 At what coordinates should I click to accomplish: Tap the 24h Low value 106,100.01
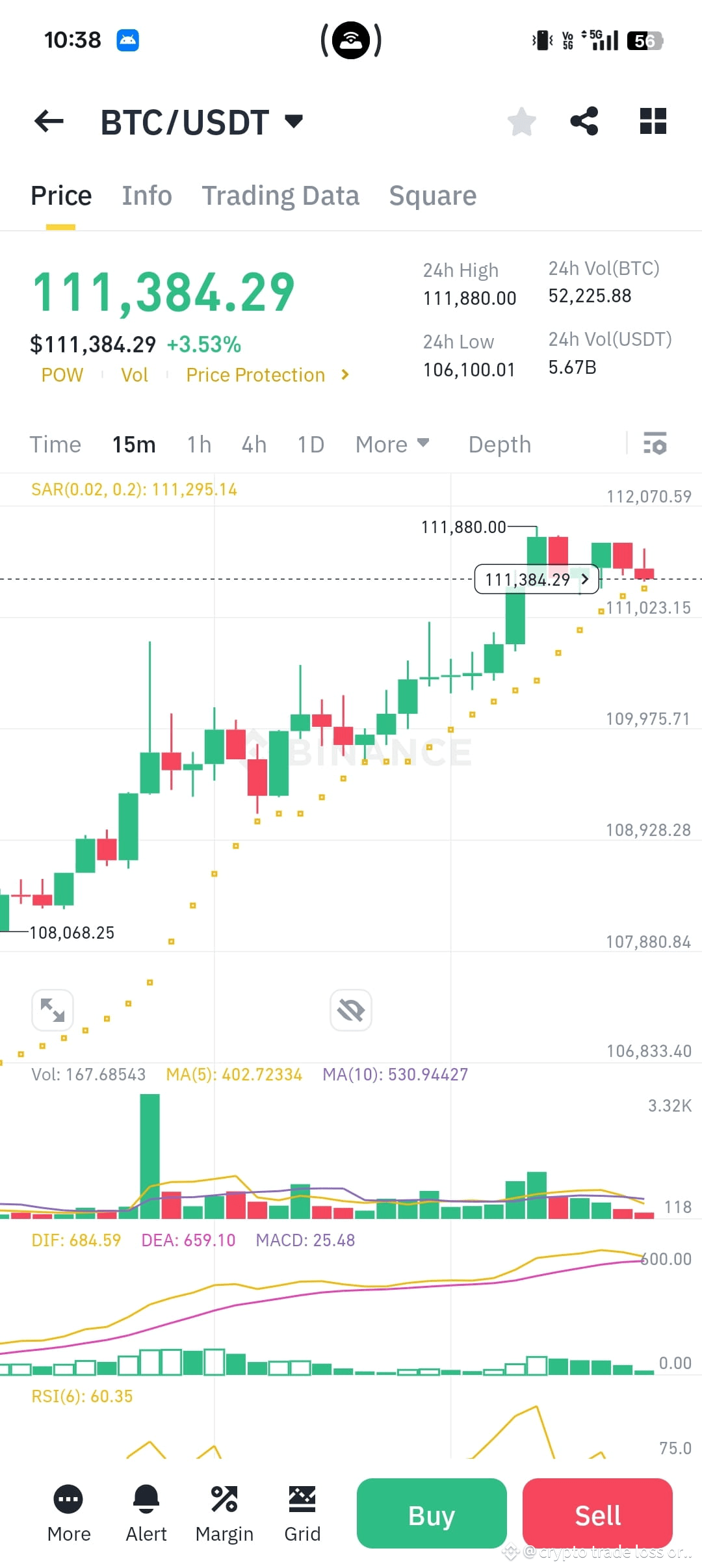tap(469, 370)
